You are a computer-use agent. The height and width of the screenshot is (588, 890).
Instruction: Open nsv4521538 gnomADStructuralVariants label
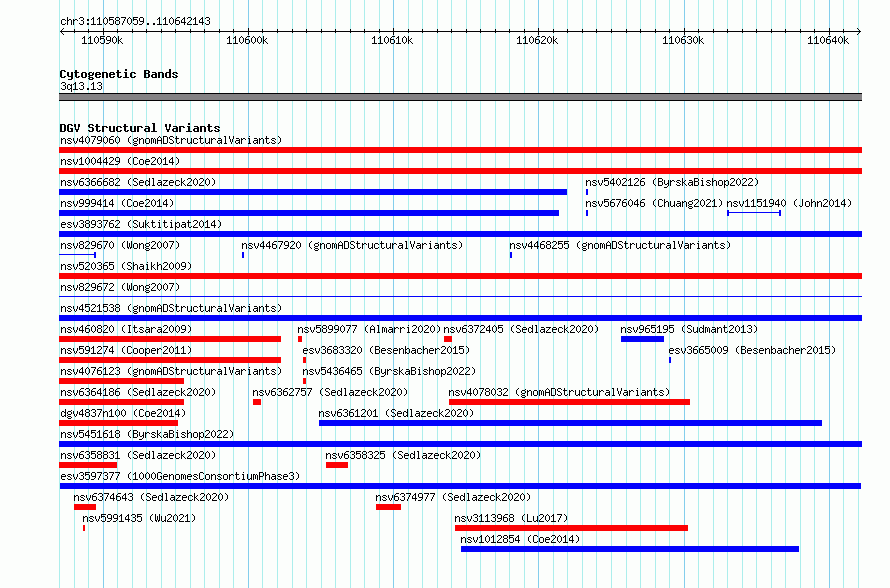tap(171, 308)
